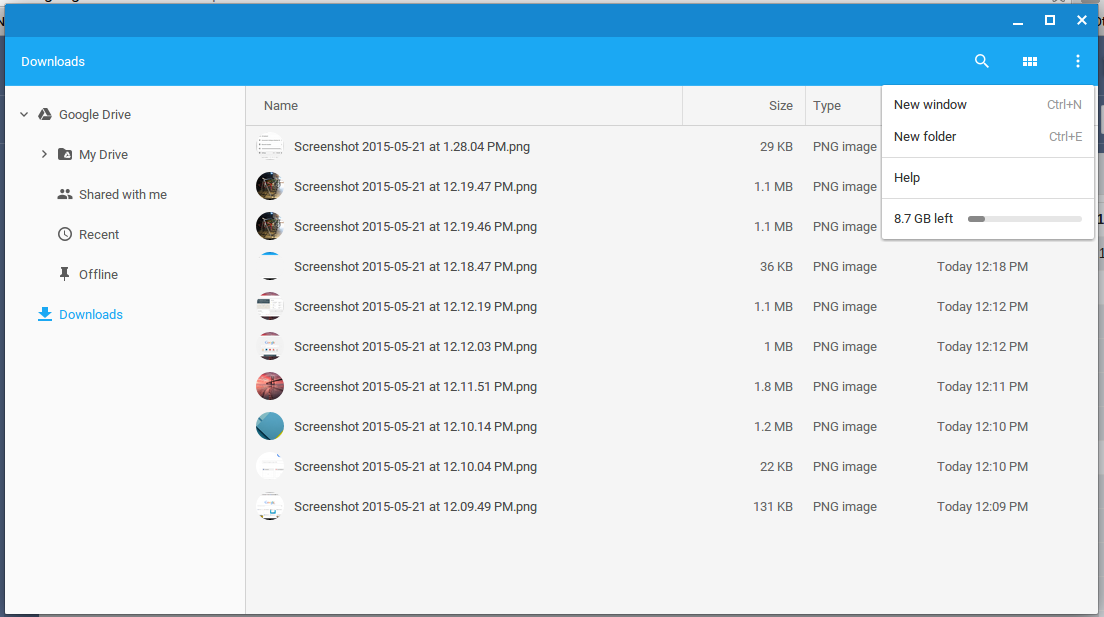Choose New folder from the menu
1104x617 pixels.
(987, 137)
